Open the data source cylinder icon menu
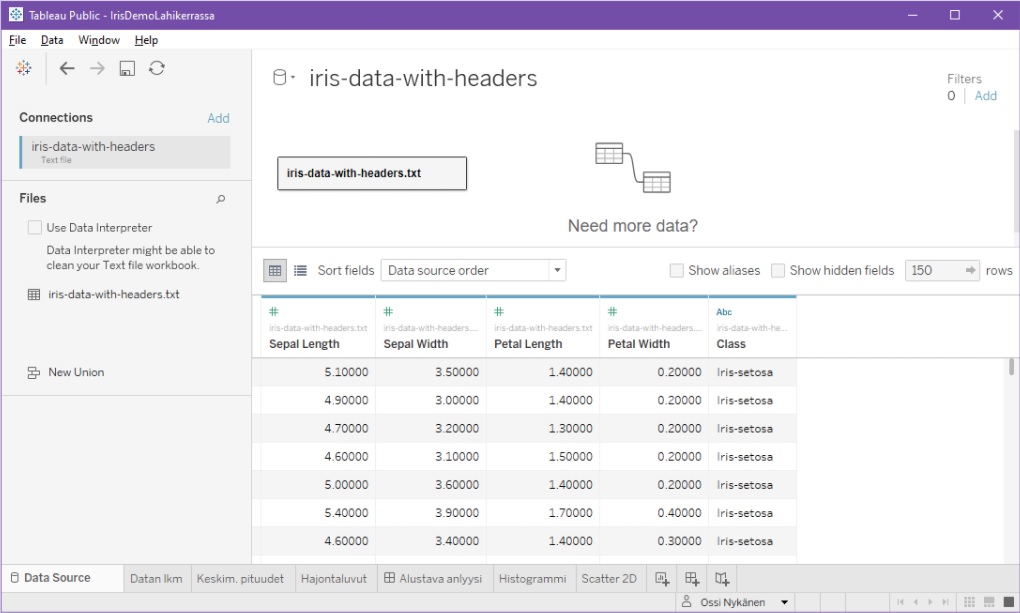This screenshot has height=613, width=1020. pyautogui.click(x=283, y=77)
